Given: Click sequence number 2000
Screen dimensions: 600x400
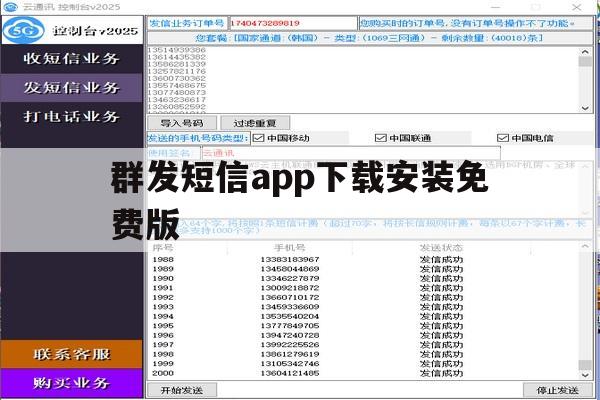Looking at the screenshot, I should [163, 373].
